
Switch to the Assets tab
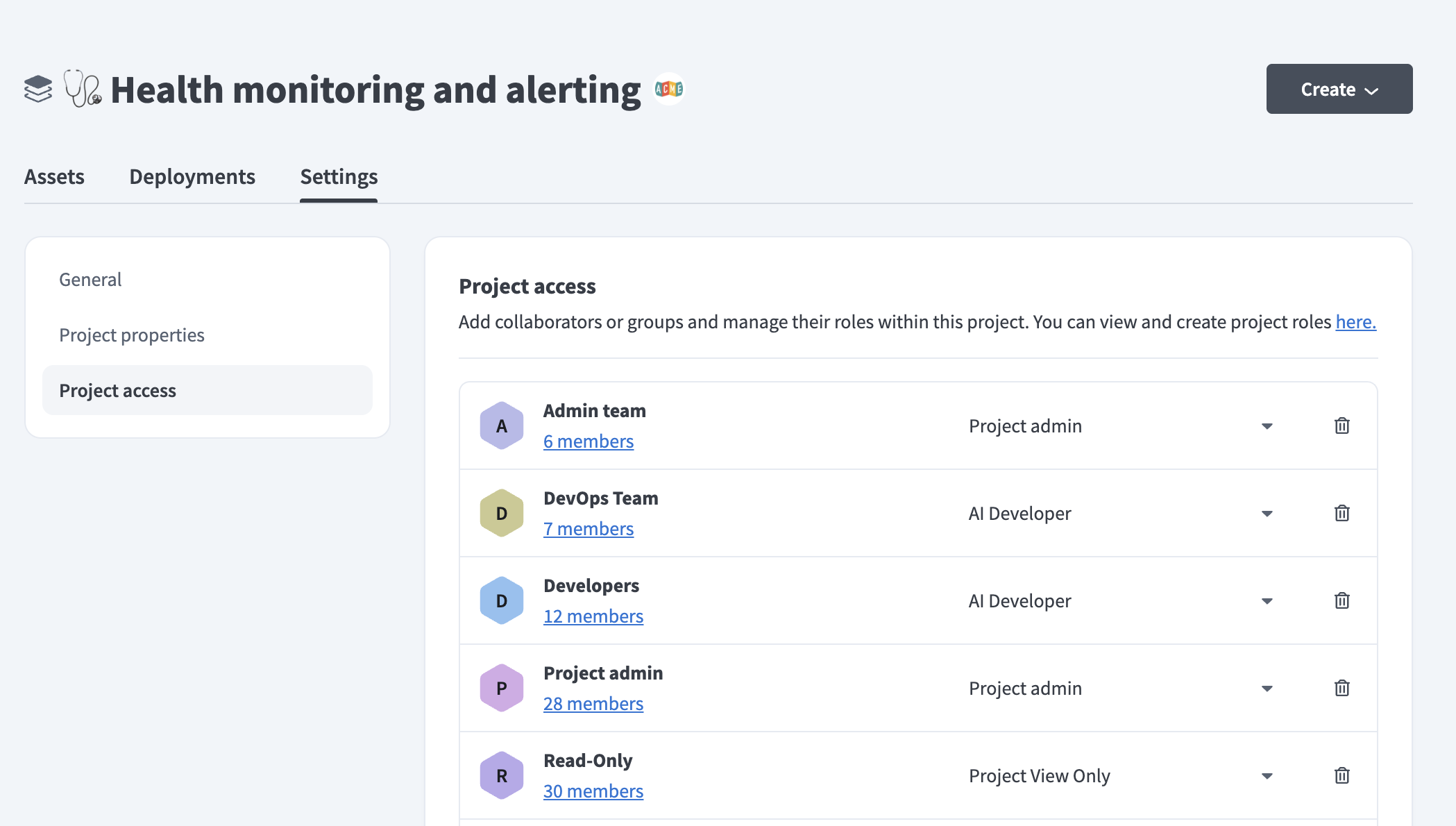54,177
